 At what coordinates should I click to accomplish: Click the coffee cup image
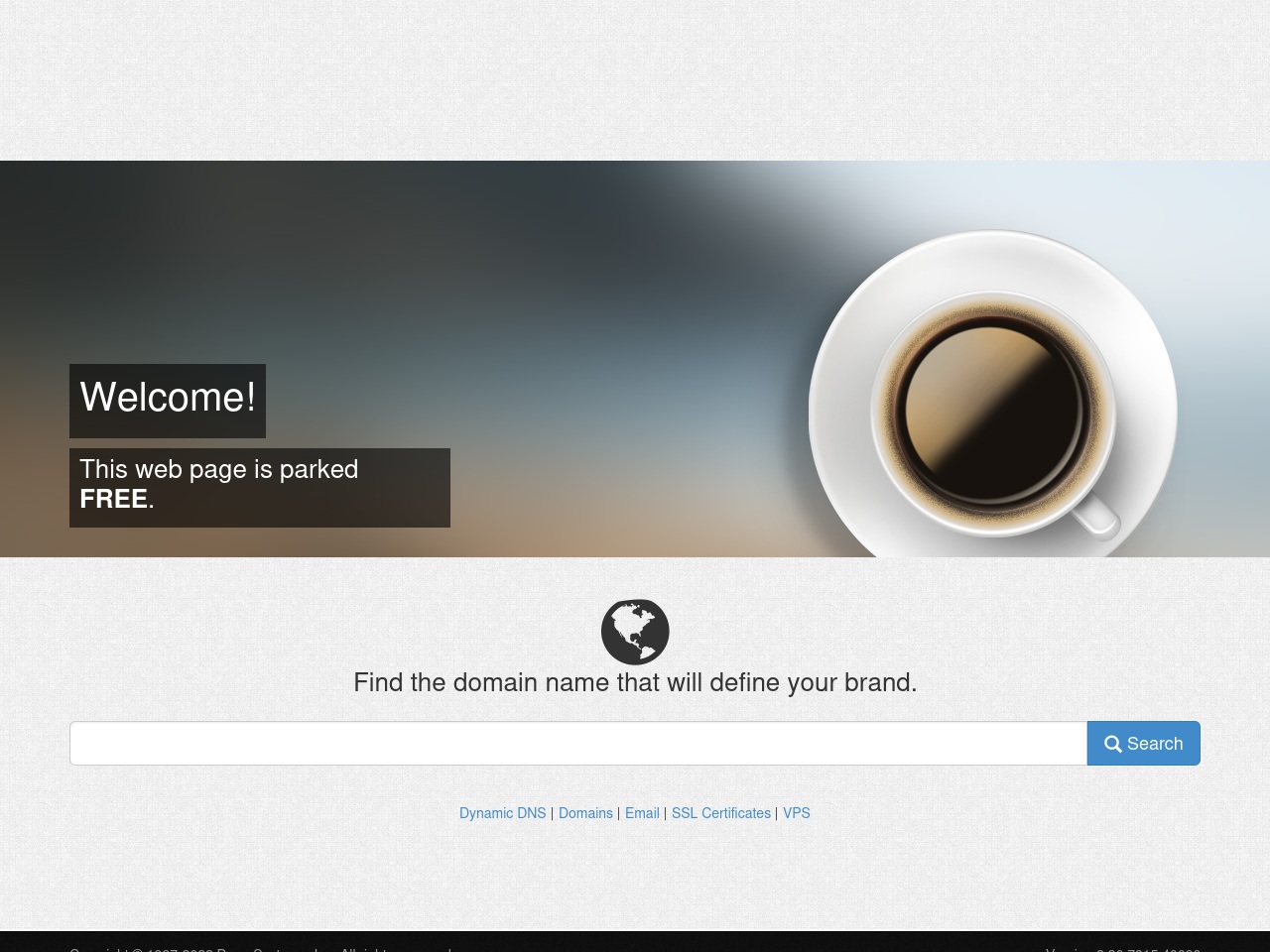click(x=992, y=394)
